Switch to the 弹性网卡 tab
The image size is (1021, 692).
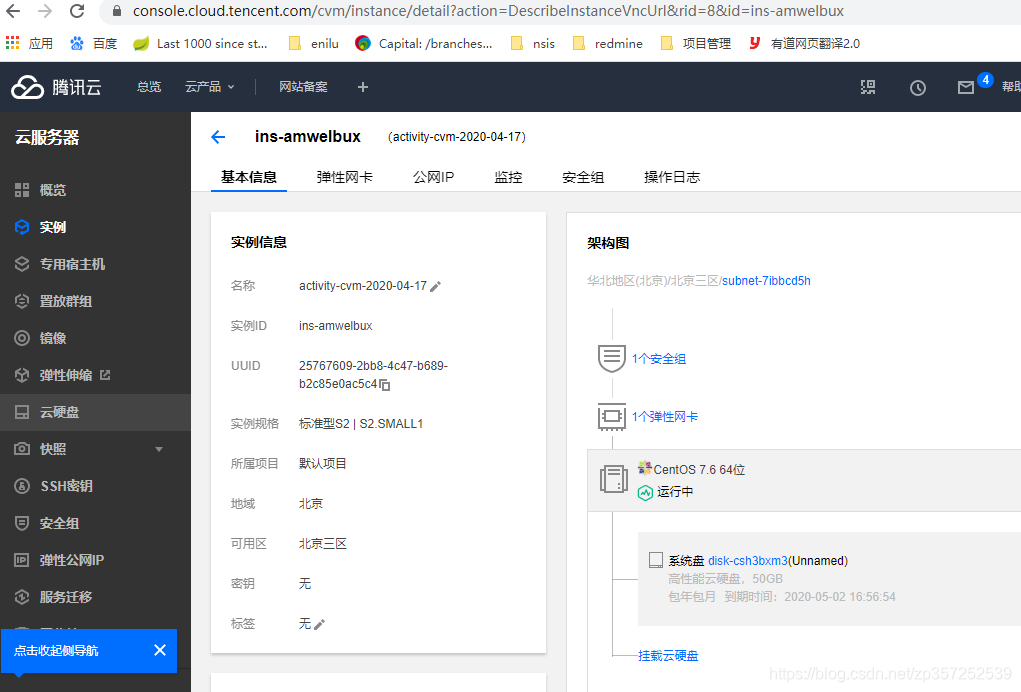(344, 177)
